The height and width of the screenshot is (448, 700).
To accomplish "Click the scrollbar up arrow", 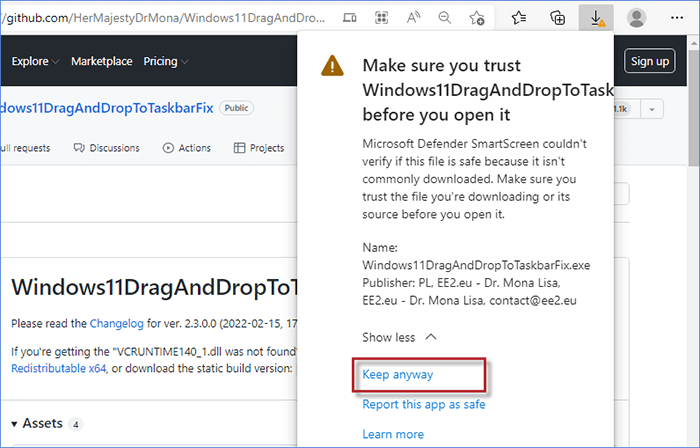I will pos(694,43).
